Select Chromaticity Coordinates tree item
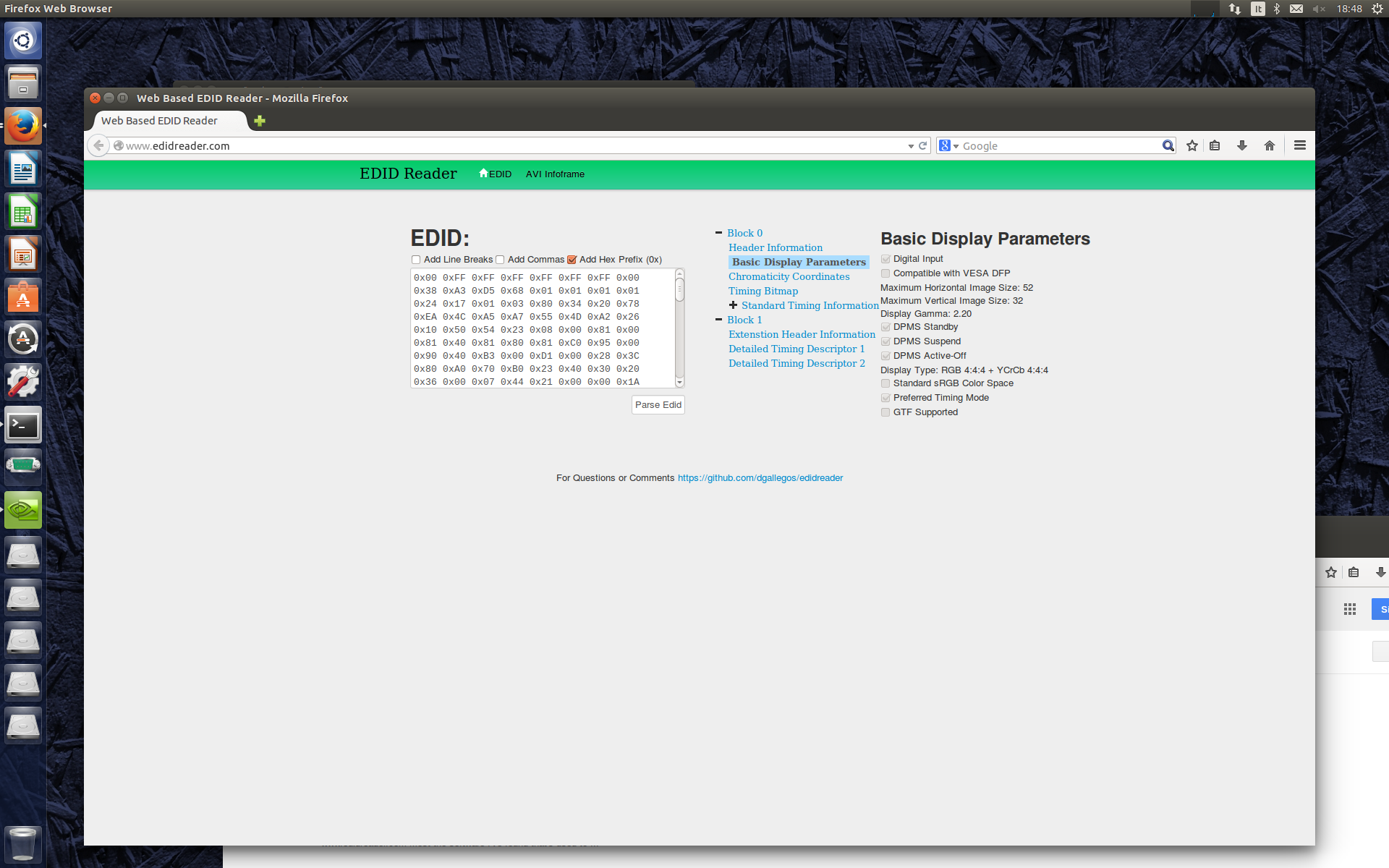 789,276
